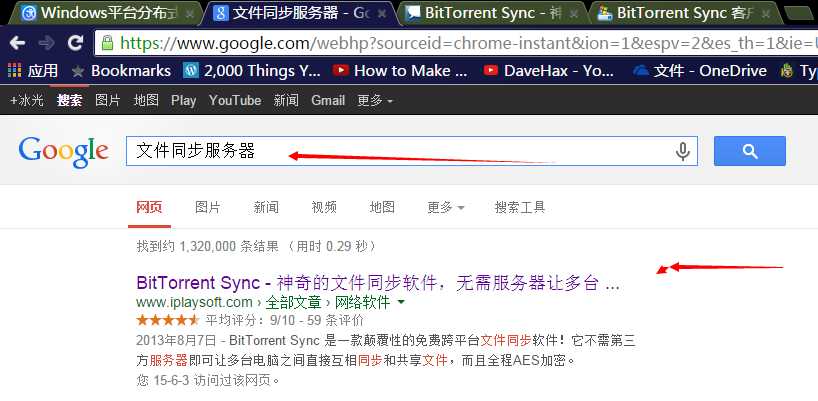This screenshot has width=818, height=401.
Task: Close the BitTorrent Sync - 神 tab
Action: tap(574, 14)
